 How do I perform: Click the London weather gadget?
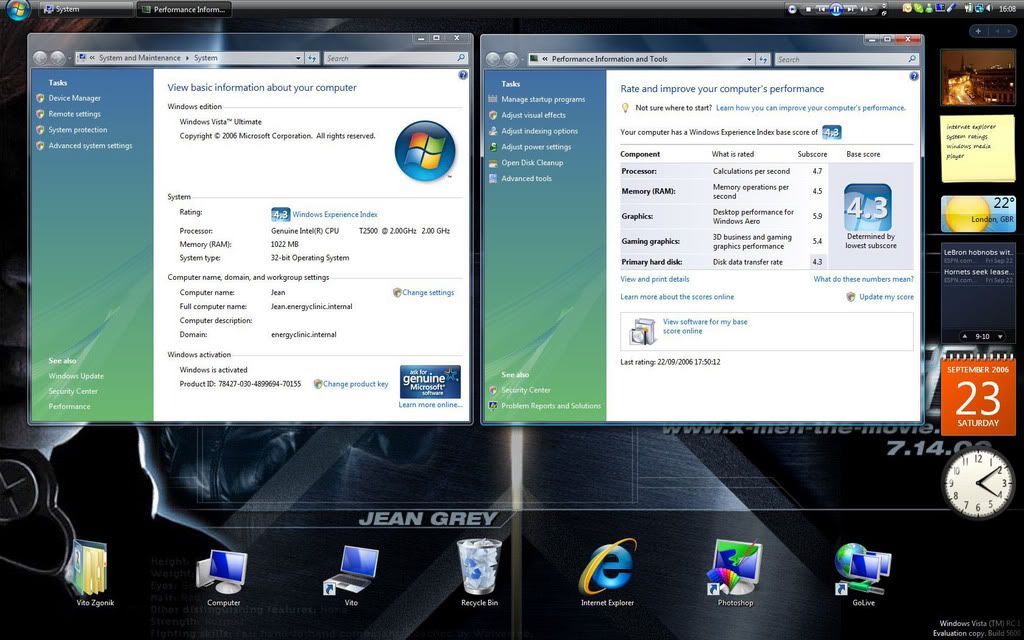[978, 214]
